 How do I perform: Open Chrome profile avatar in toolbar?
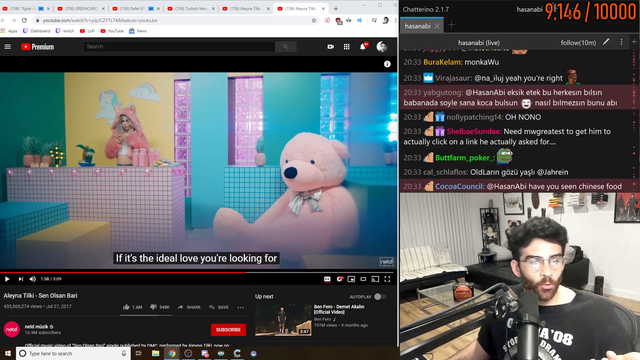(385, 20)
